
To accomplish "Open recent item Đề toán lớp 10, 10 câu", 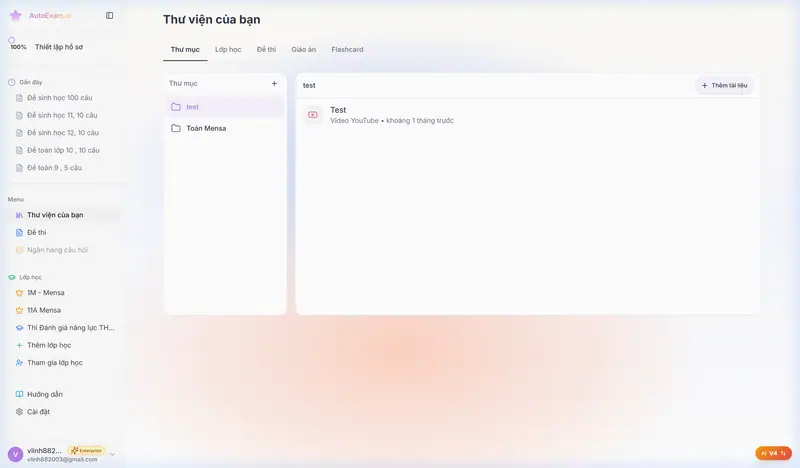I will point(63,150).
